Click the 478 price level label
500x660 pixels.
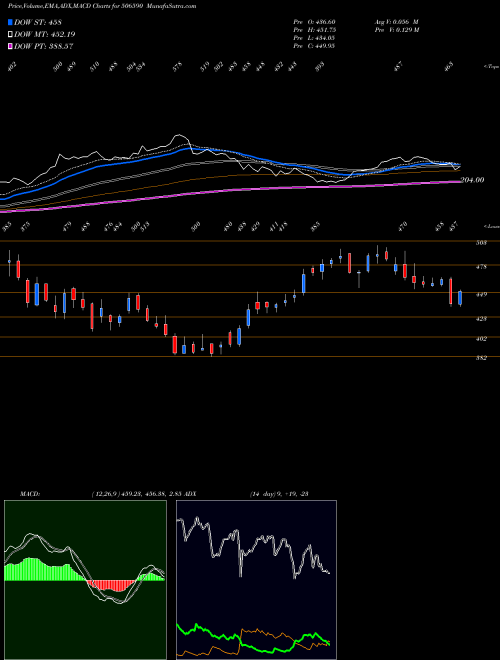[x=482, y=267]
